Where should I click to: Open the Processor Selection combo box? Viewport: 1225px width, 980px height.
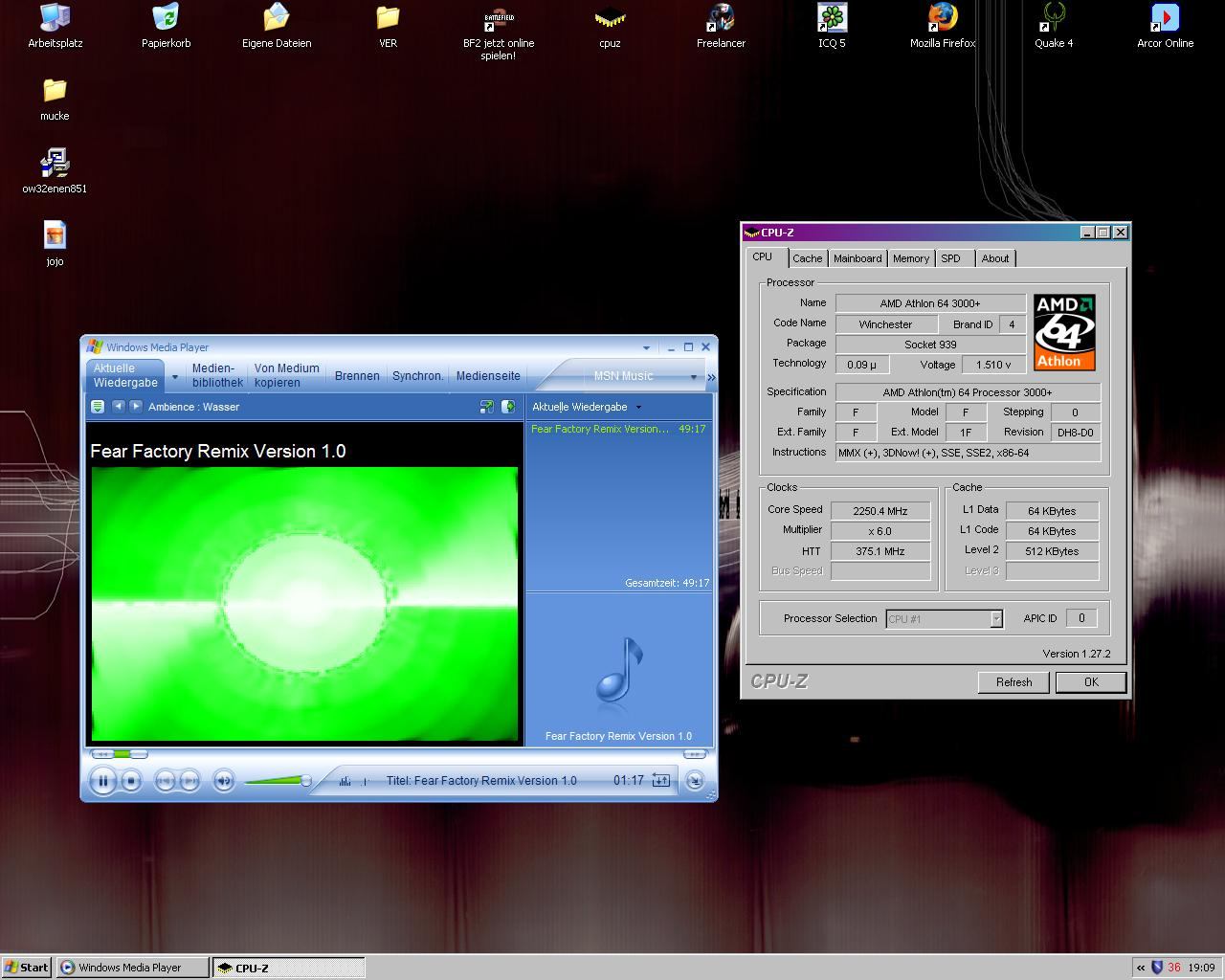[945, 619]
